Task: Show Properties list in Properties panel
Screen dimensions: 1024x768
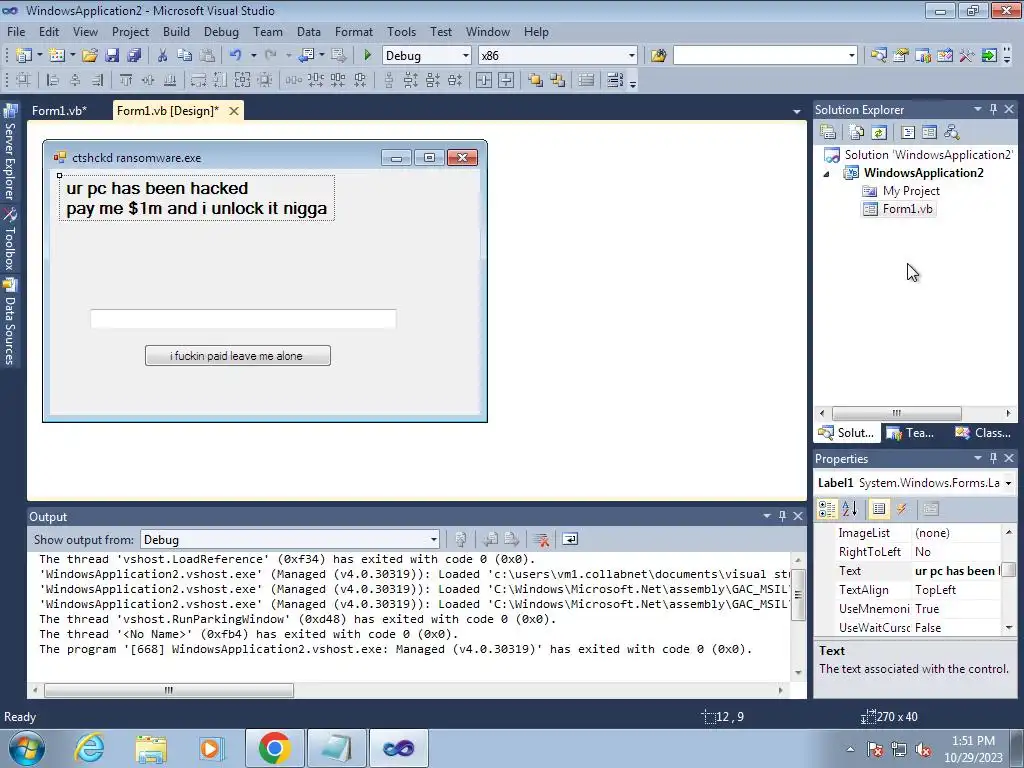Action: (879, 509)
